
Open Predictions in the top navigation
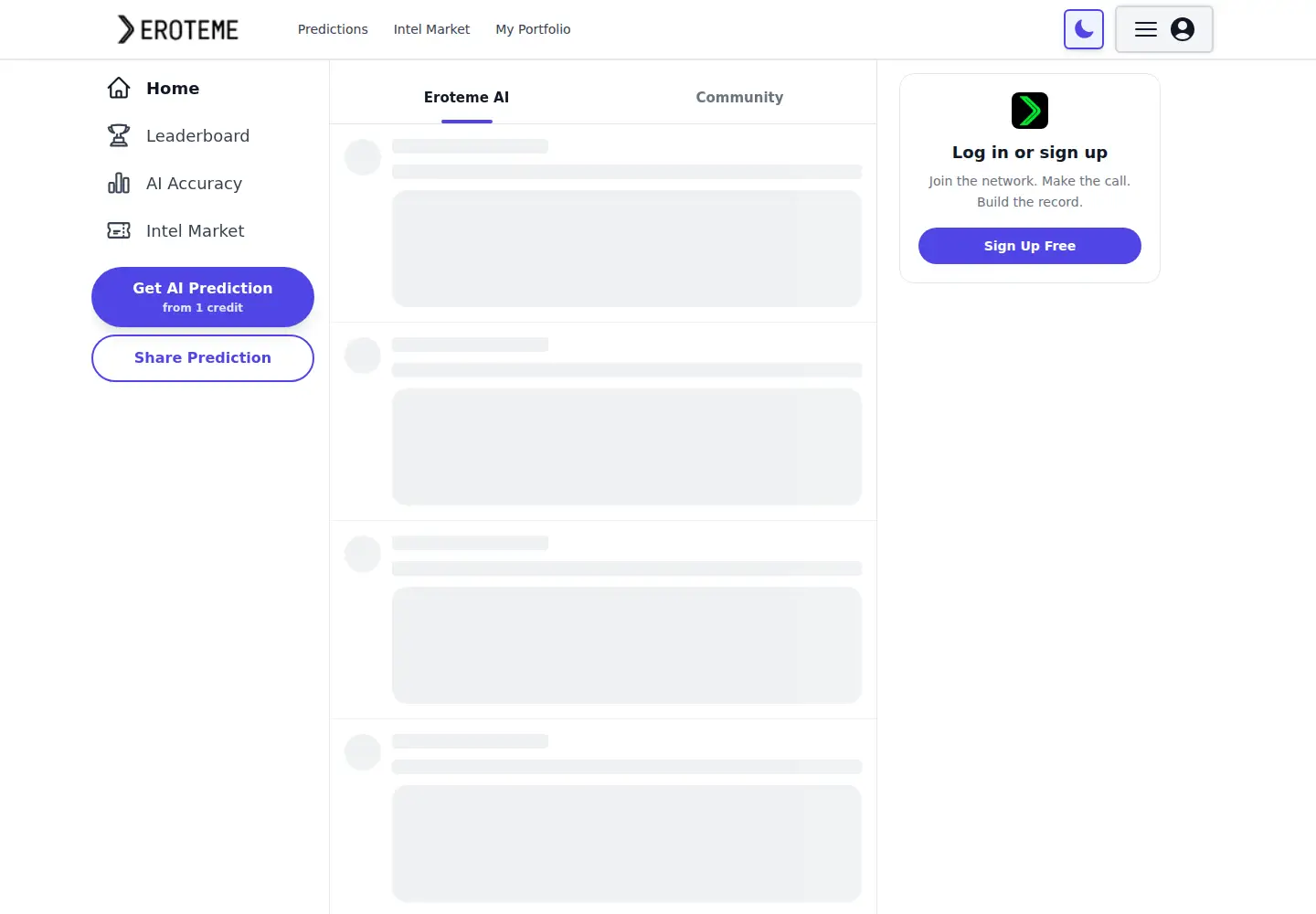coord(333,29)
